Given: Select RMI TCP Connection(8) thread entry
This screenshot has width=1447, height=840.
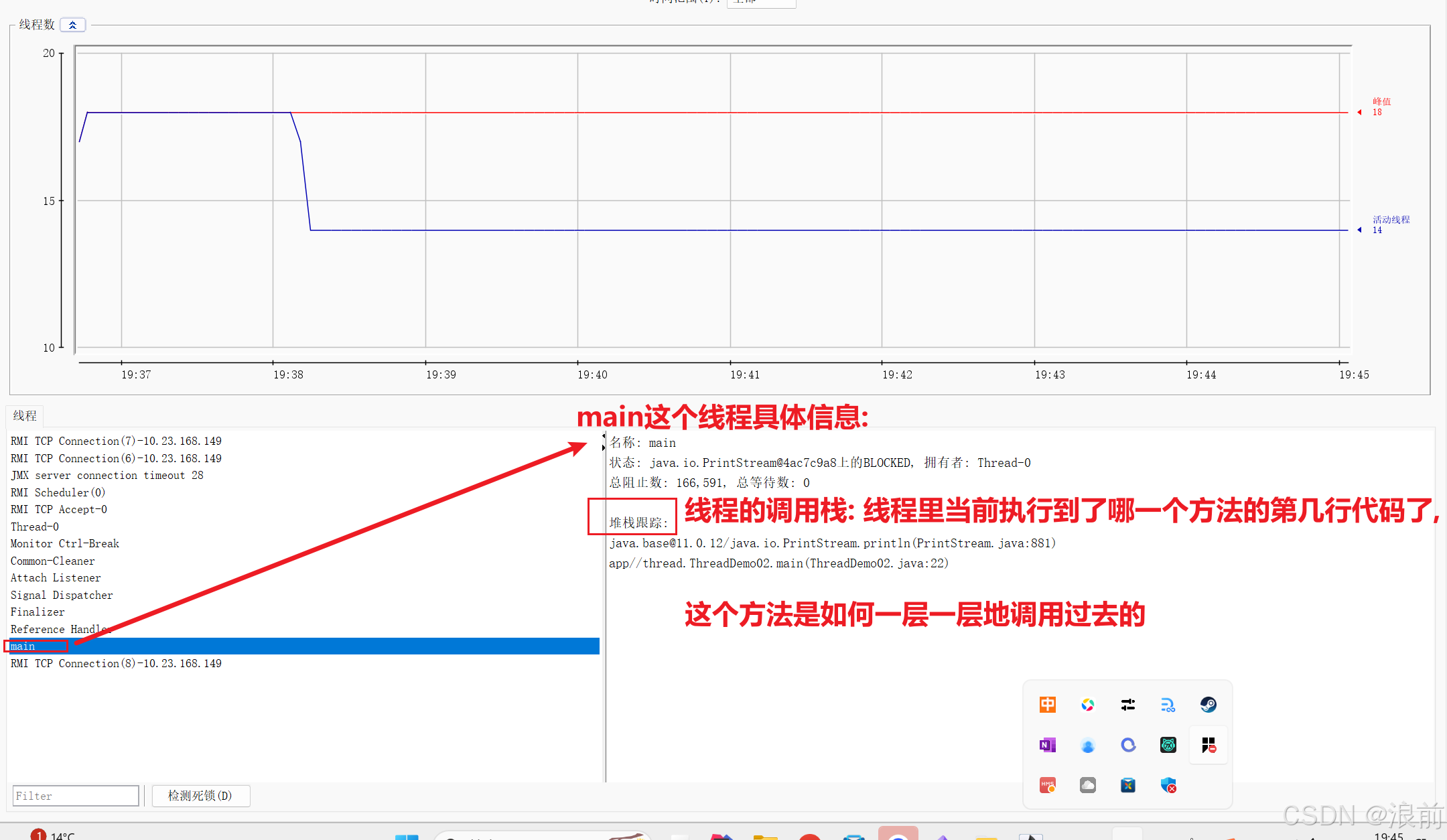Looking at the screenshot, I should [116, 663].
